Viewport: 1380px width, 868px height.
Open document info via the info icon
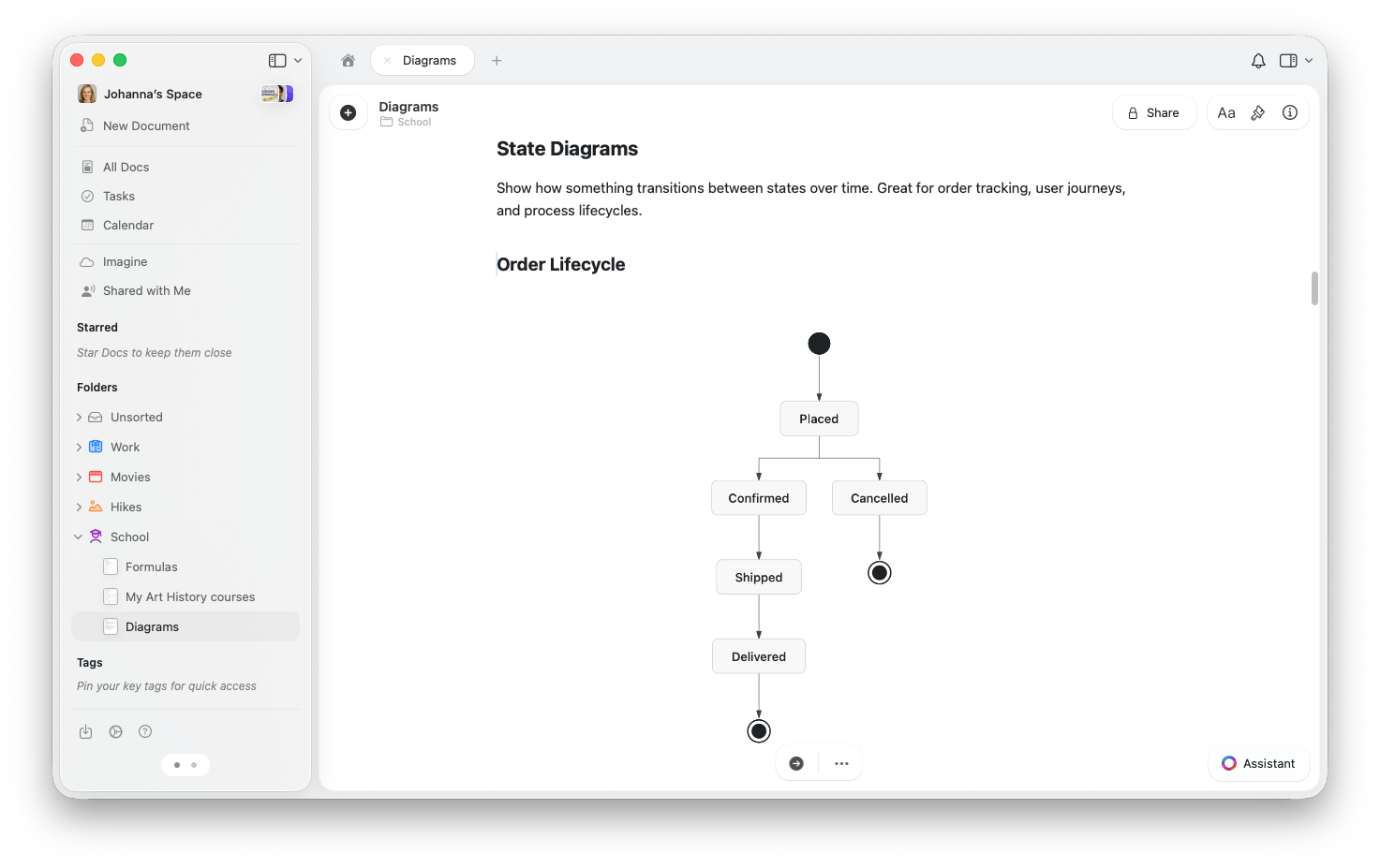[1290, 112]
